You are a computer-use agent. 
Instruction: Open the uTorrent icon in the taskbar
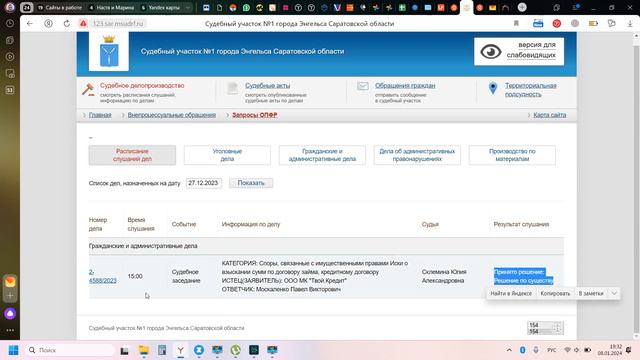pyautogui.click(x=236, y=350)
